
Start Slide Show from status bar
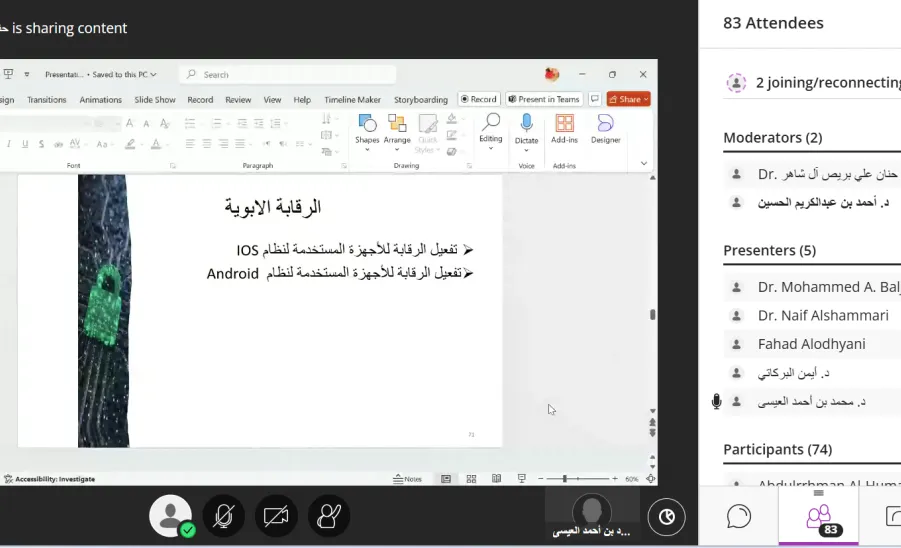pos(522,478)
